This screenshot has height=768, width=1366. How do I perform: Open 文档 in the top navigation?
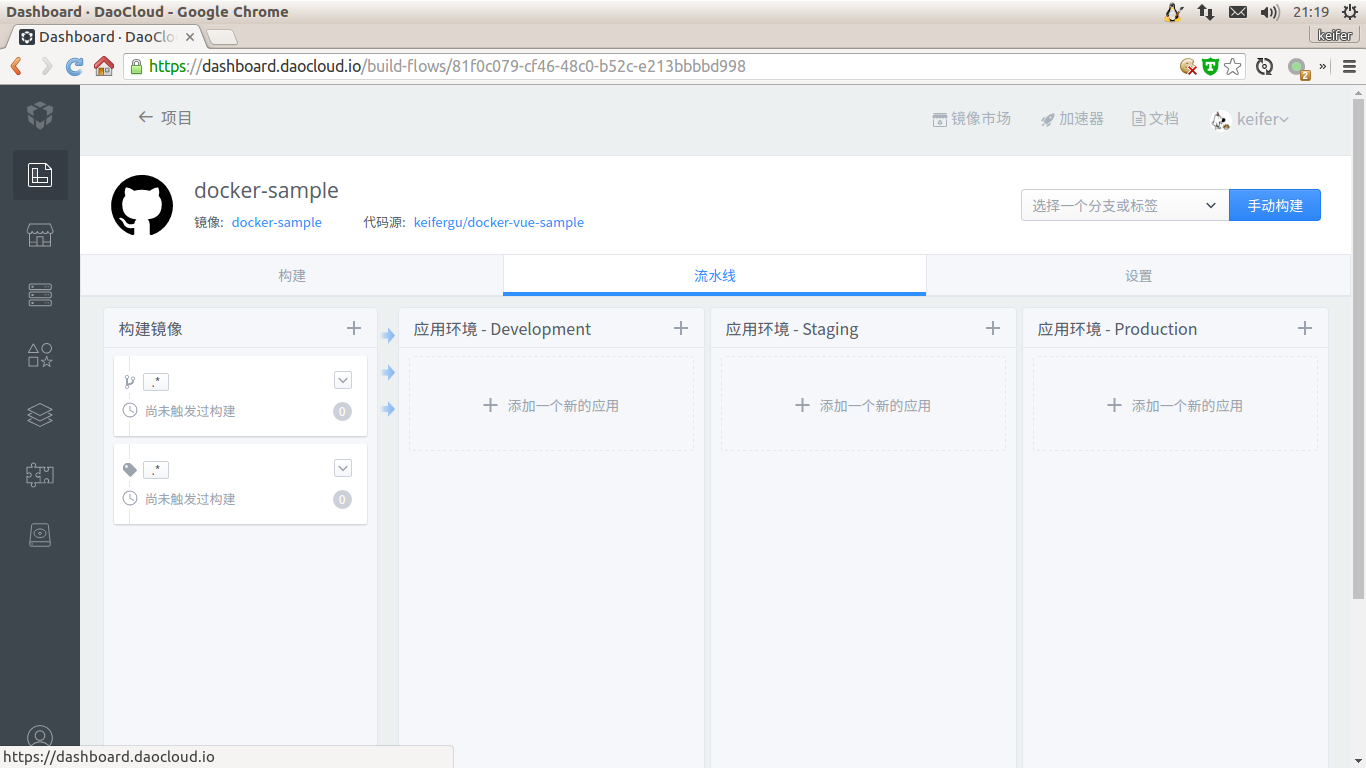click(1155, 118)
